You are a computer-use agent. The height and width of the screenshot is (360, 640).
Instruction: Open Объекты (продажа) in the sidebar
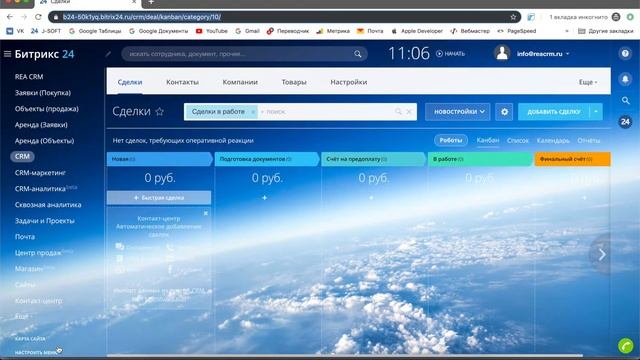(47, 109)
